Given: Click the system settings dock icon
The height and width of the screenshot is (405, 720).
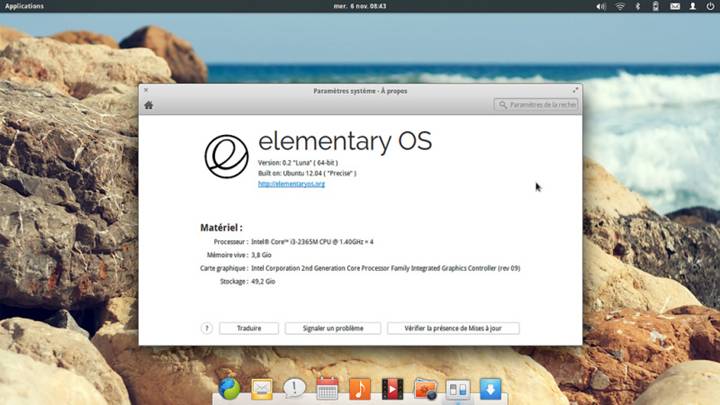Looking at the screenshot, I should (458, 389).
